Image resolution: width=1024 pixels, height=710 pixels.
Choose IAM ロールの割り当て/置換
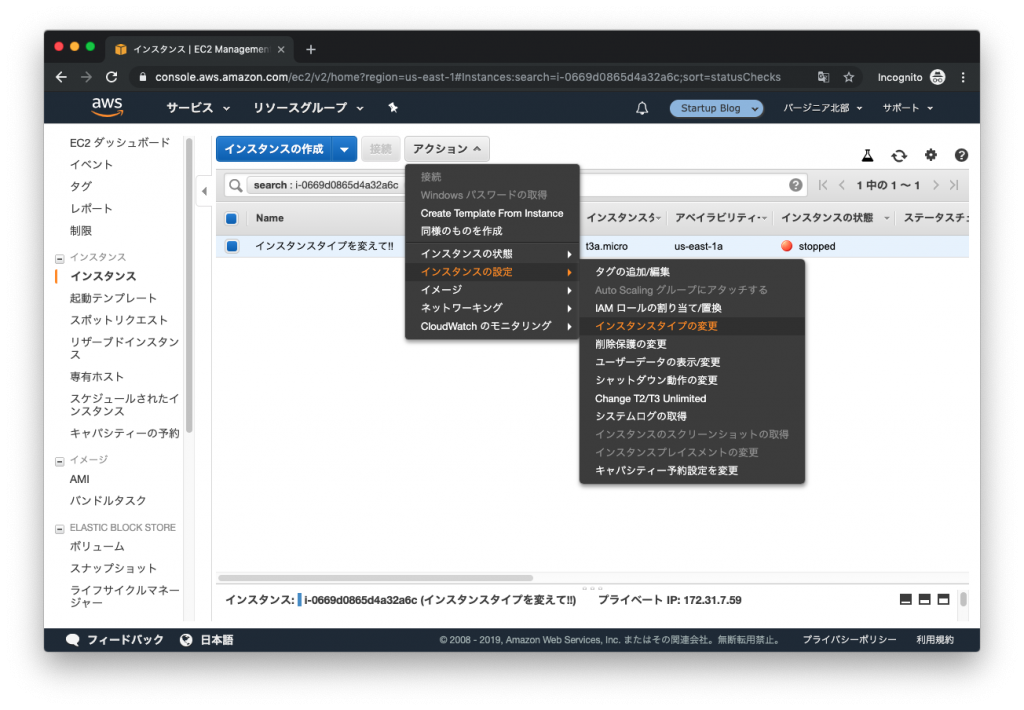[x=692, y=308]
